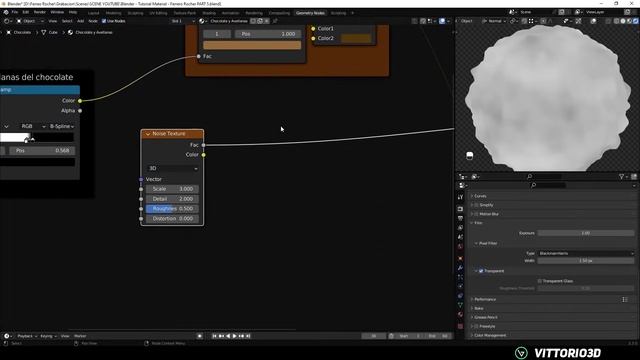Enable the Transparent Glass checkbox
This screenshot has width=640, height=360.
pyautogui.click(x=540, y=281)
